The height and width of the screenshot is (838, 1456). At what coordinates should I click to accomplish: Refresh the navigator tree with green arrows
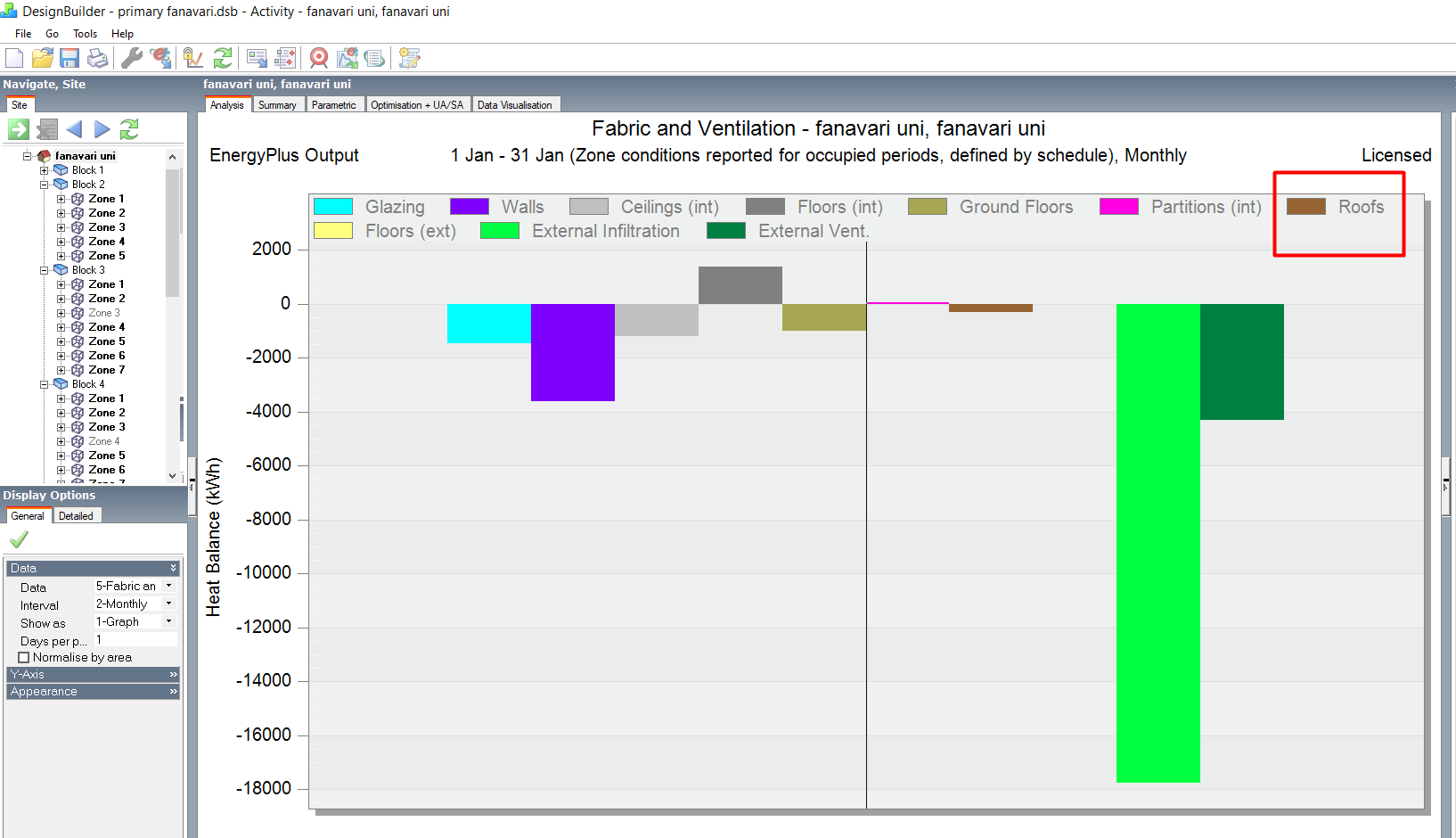click(129, 129)
